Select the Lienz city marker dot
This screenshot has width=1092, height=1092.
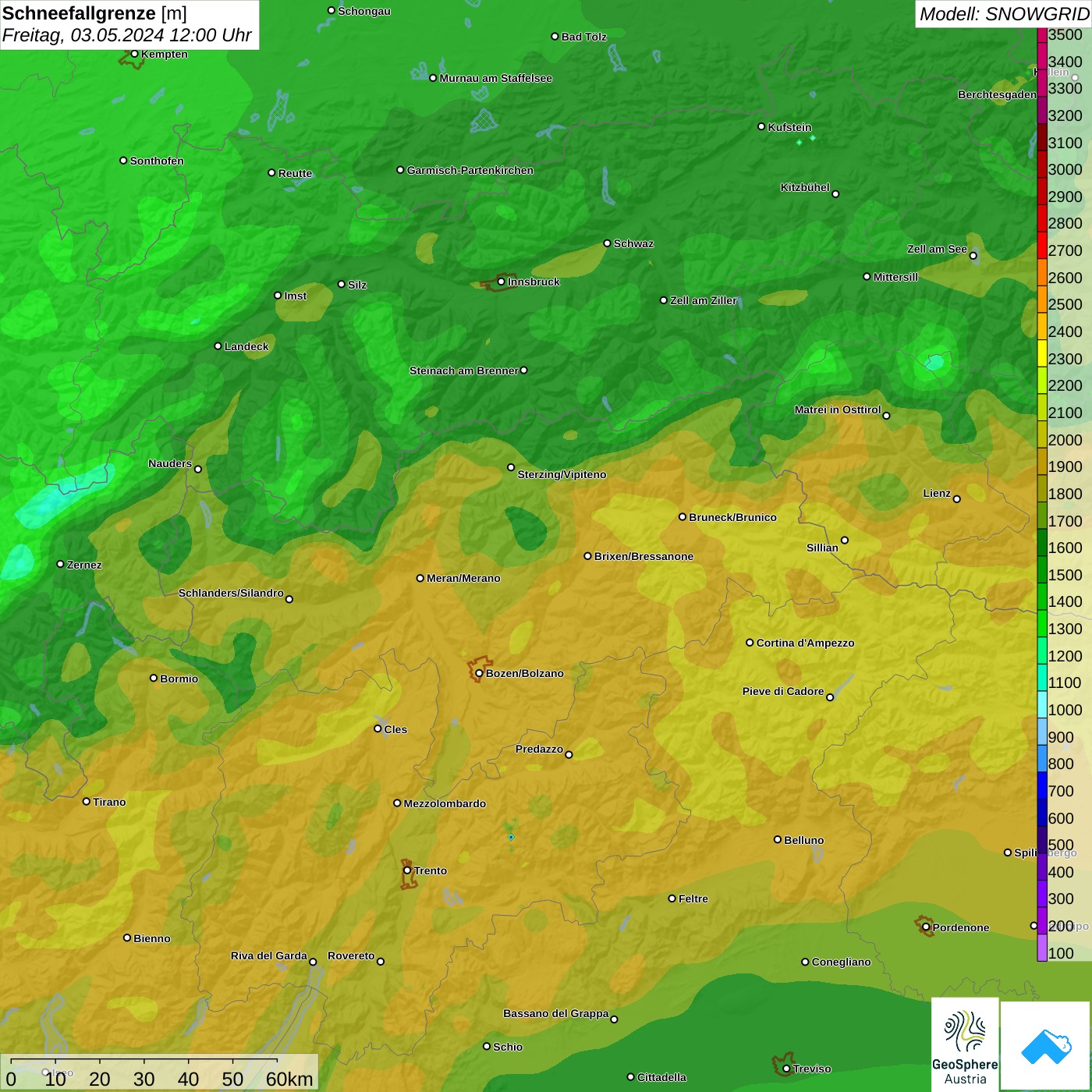tap(957, 499)
